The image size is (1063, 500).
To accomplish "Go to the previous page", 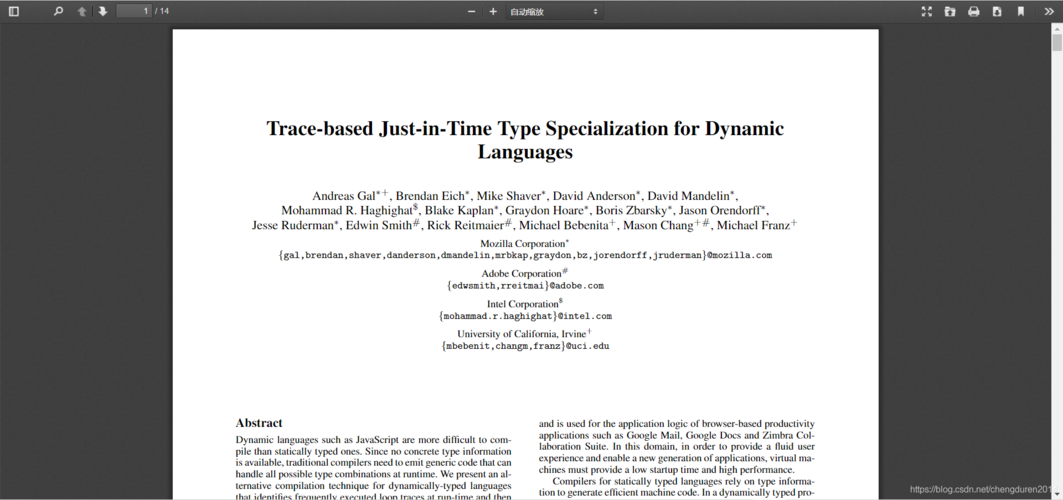I will pos(82,12).
